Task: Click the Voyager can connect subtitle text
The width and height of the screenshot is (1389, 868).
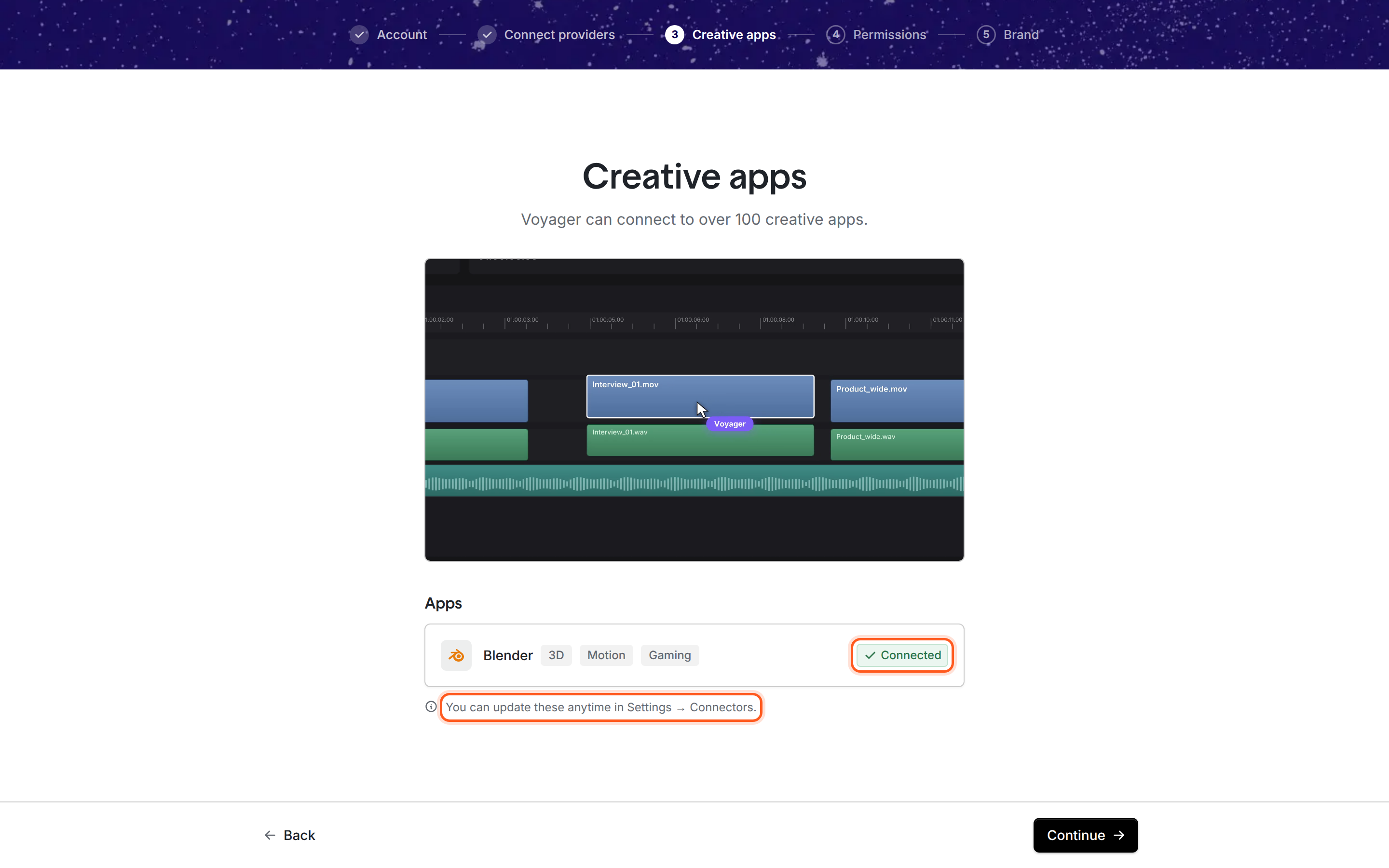Action: click(x=694, y=219)
